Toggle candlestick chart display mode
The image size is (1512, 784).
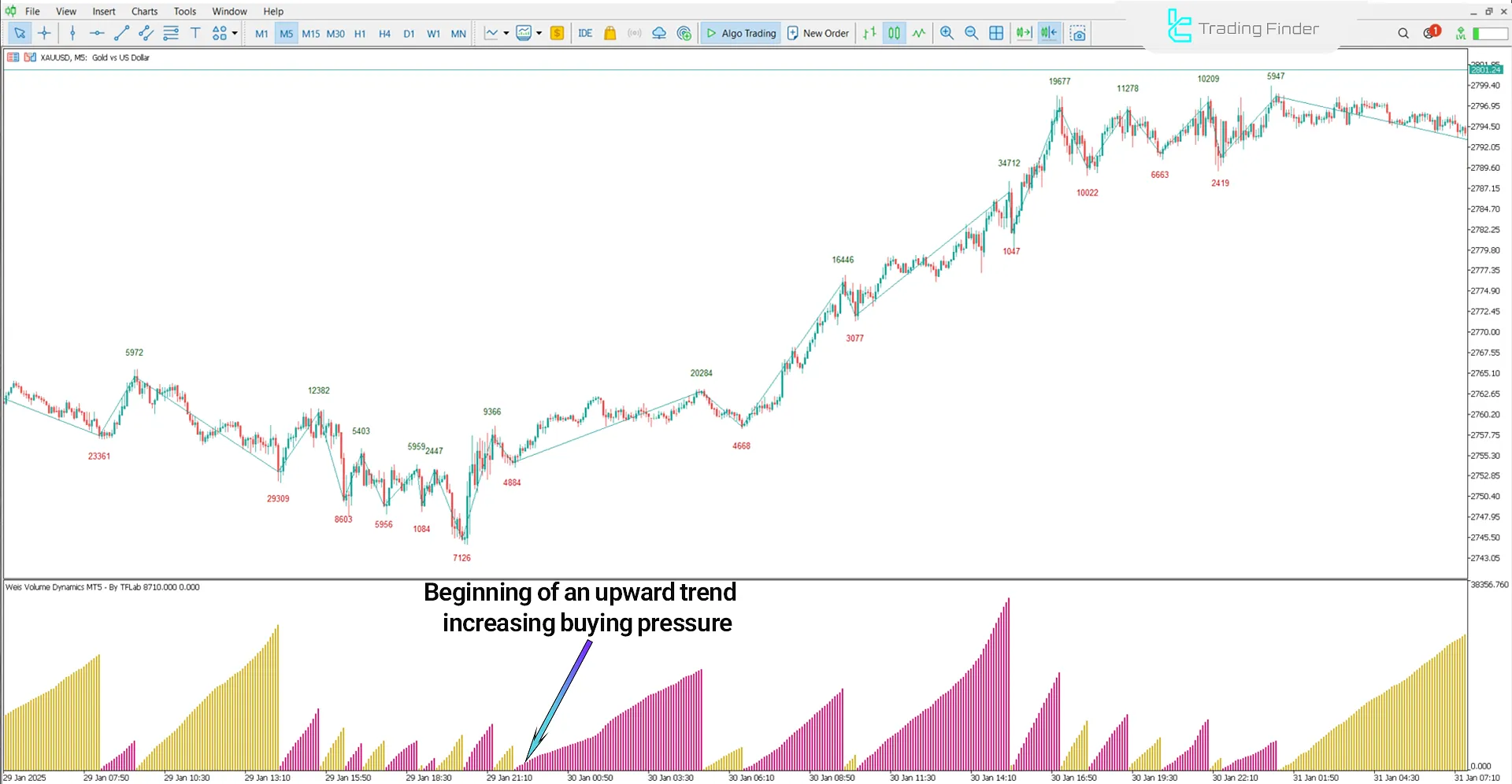pos(894,33)
